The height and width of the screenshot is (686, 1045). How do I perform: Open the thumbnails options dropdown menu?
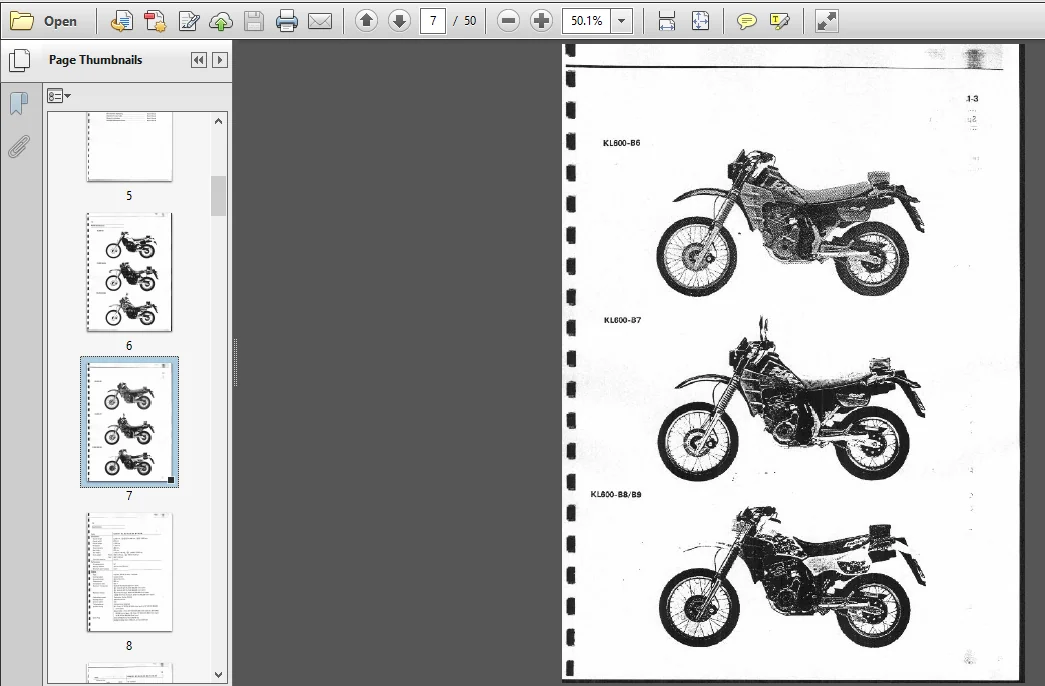[59, 96]
